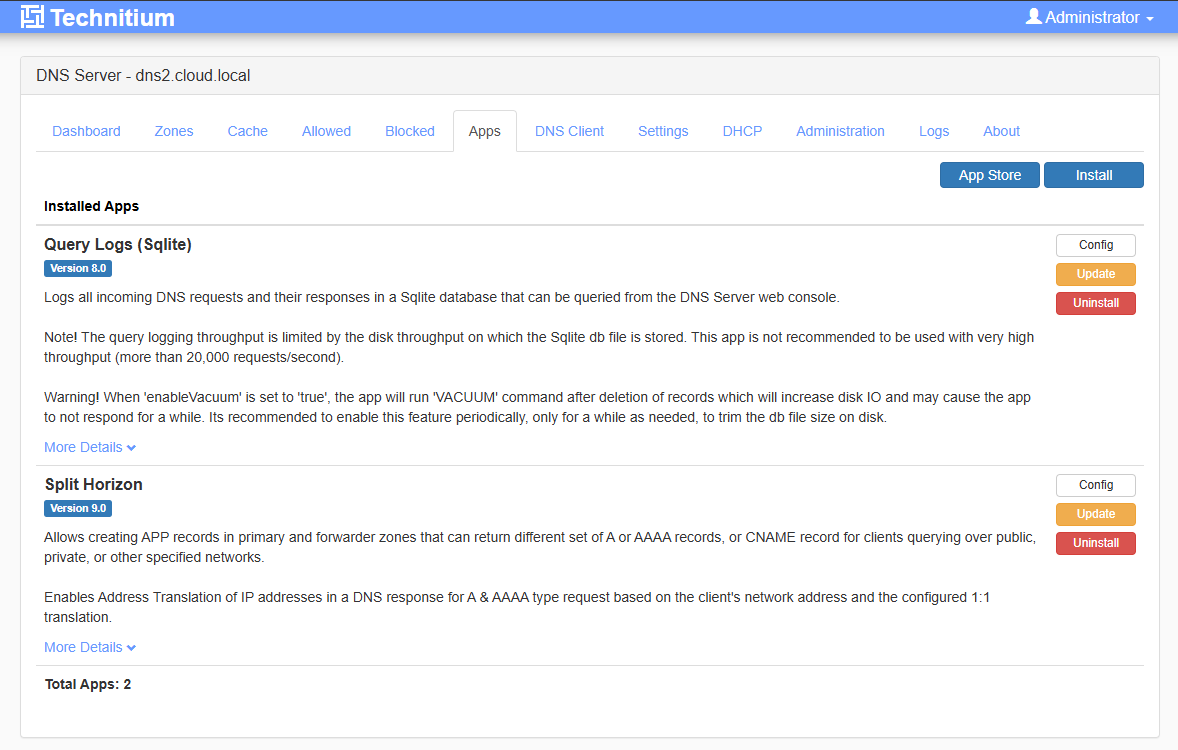The image size is (1178, 750).
Task: Select the Apps tab
Action: (485, 131)
